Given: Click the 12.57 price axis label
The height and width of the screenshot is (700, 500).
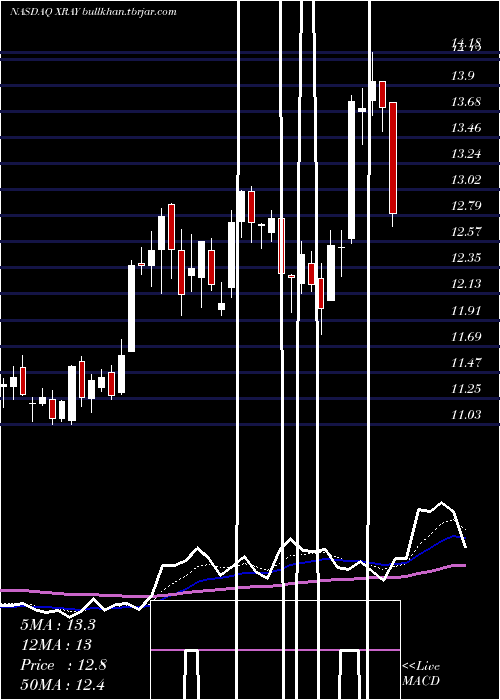Looking at the screenshot, I should pyautogui.click(x=466, y=232).
